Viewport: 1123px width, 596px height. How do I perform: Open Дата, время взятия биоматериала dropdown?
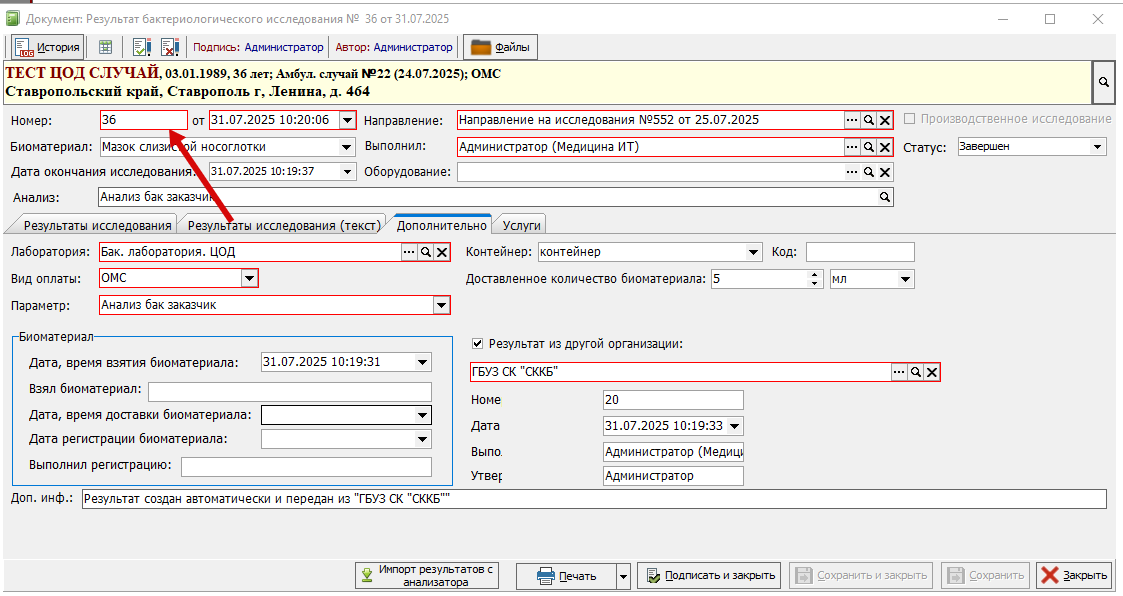[423, 362]
